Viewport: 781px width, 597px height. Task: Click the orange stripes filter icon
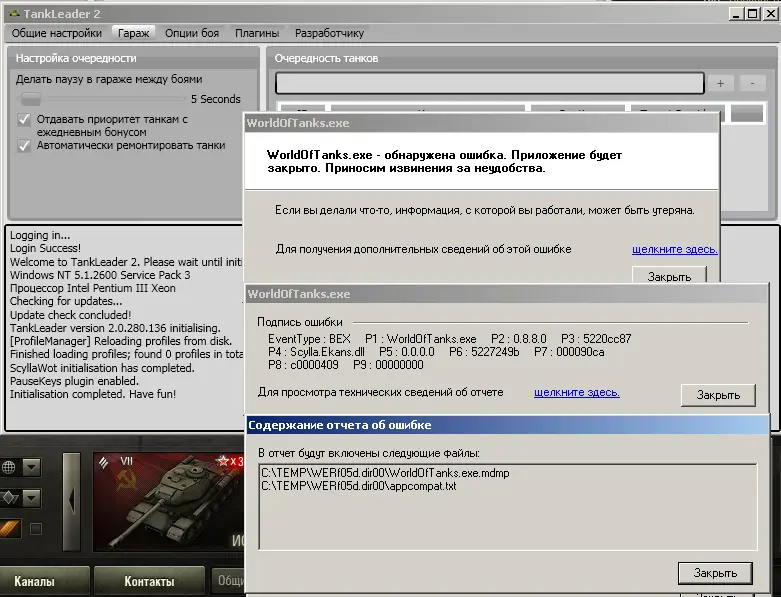pos(9,528)
